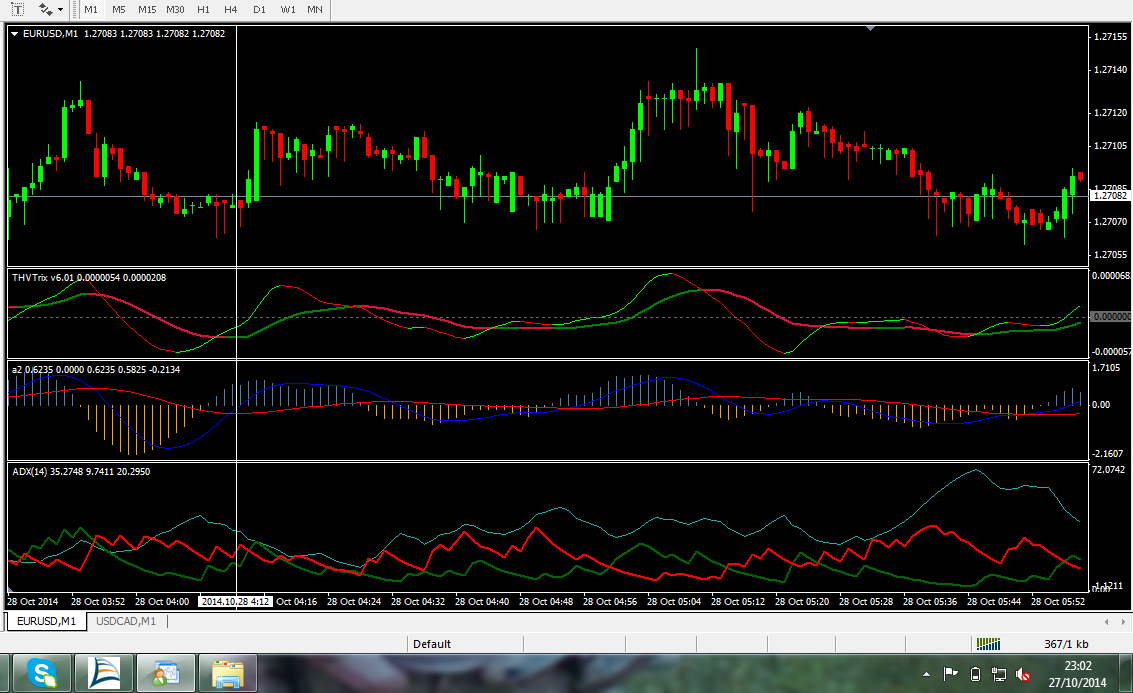Click the a2 indicator values label

96,369
